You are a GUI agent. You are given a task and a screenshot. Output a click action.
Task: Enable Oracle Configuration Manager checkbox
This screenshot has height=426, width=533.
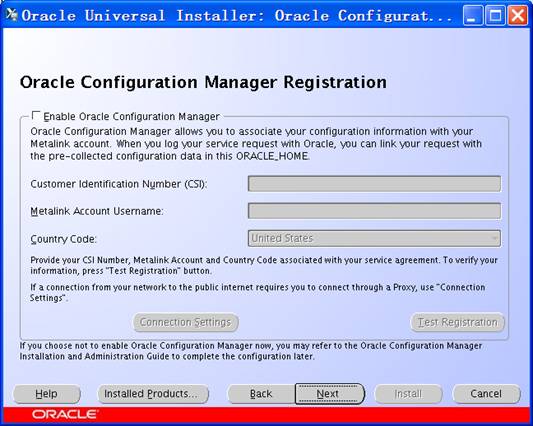point(36,116)
